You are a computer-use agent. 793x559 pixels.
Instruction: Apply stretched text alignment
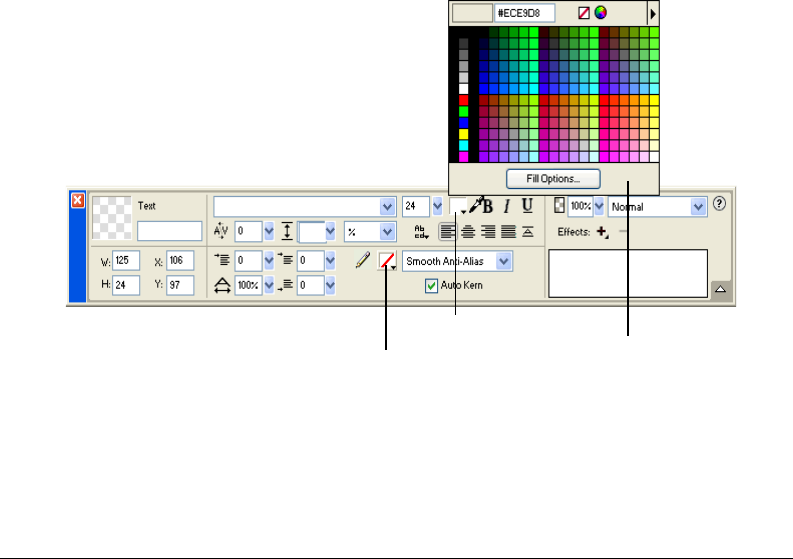527,232
